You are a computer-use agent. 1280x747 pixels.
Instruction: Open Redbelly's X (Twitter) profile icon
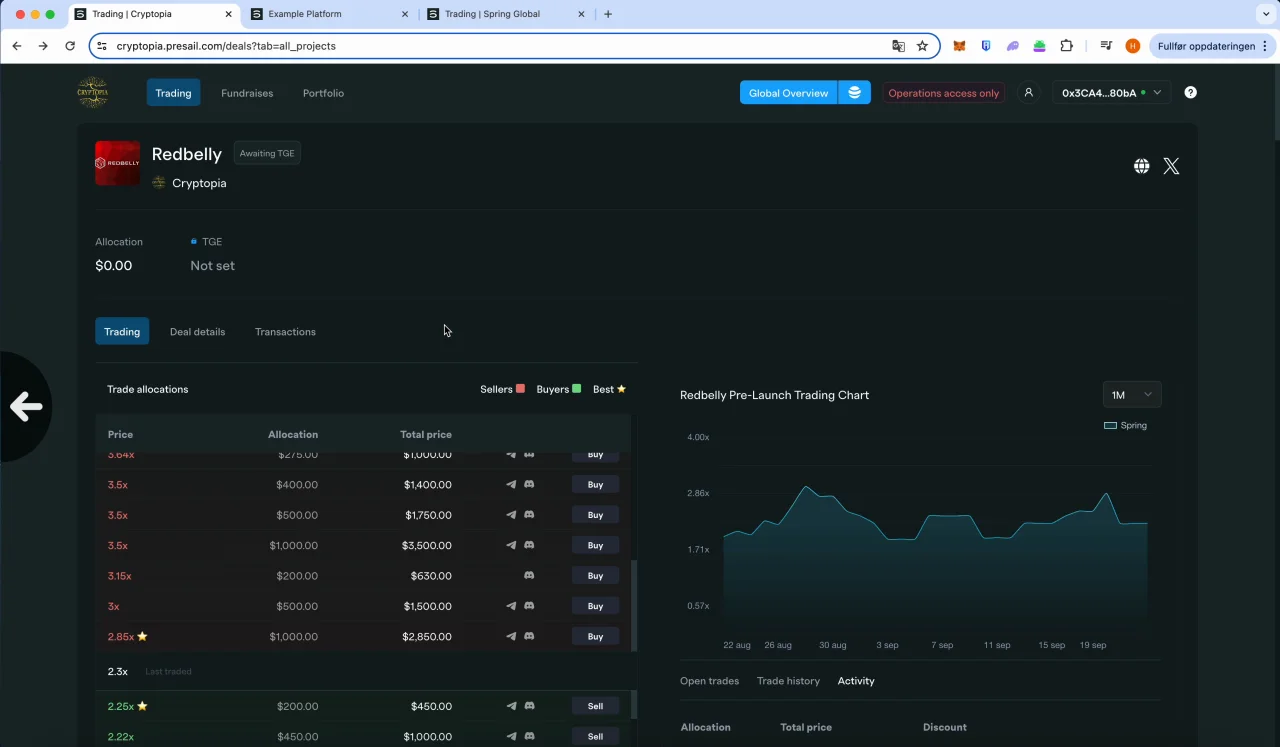[1171, 166]
